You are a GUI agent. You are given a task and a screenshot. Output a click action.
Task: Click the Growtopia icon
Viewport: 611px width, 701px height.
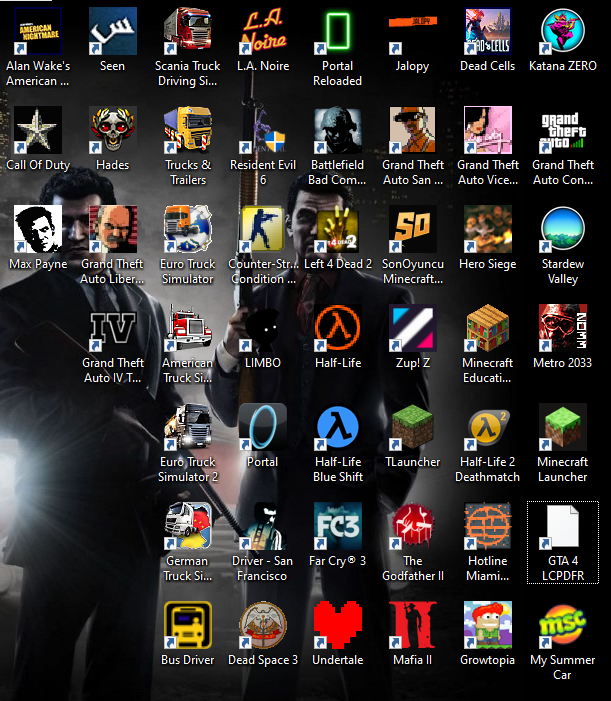tap(488, 625)
